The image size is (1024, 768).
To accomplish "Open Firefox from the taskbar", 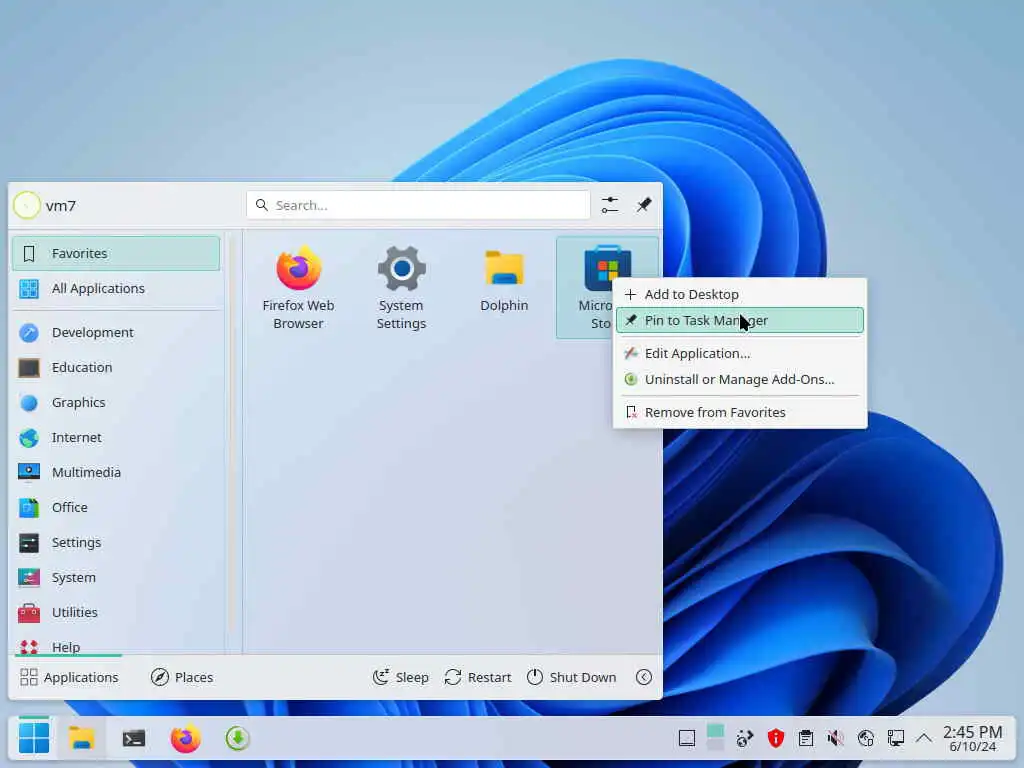I will 185,739.
